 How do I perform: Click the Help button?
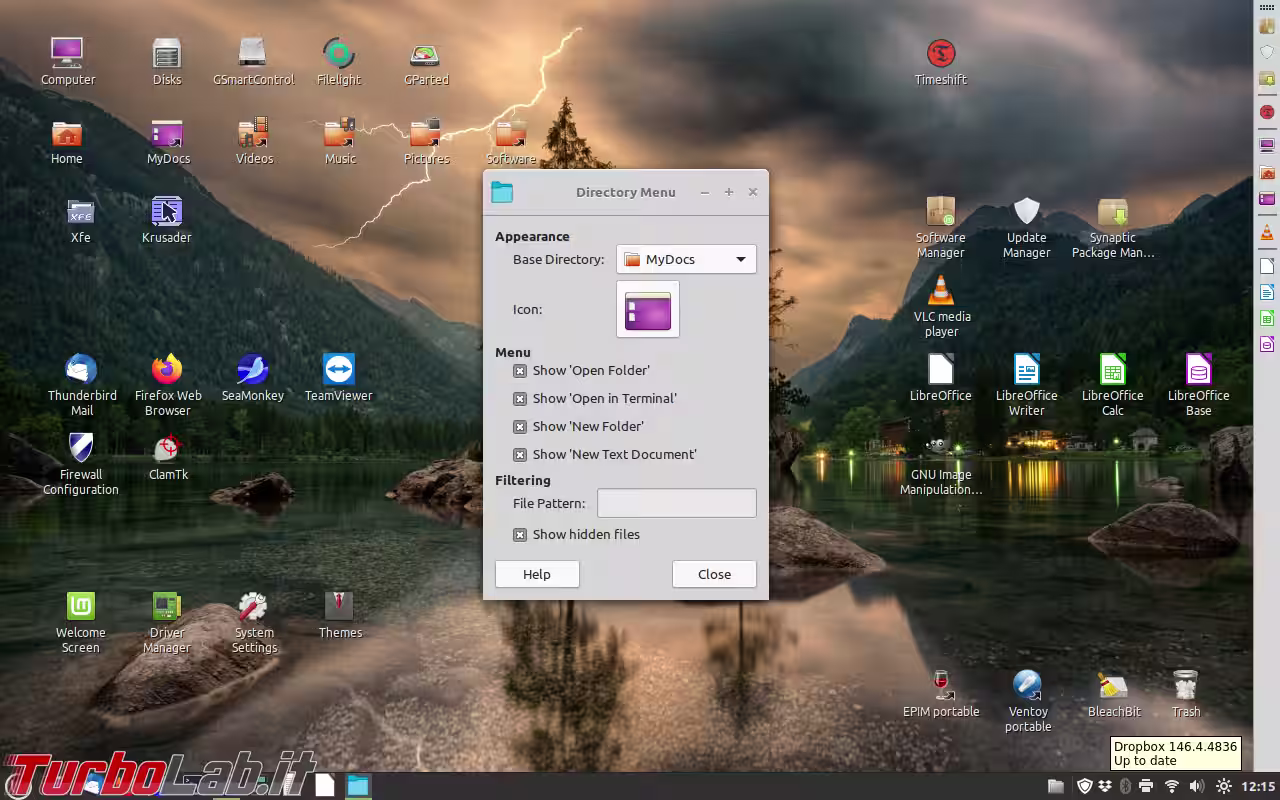tap(537, 574)
